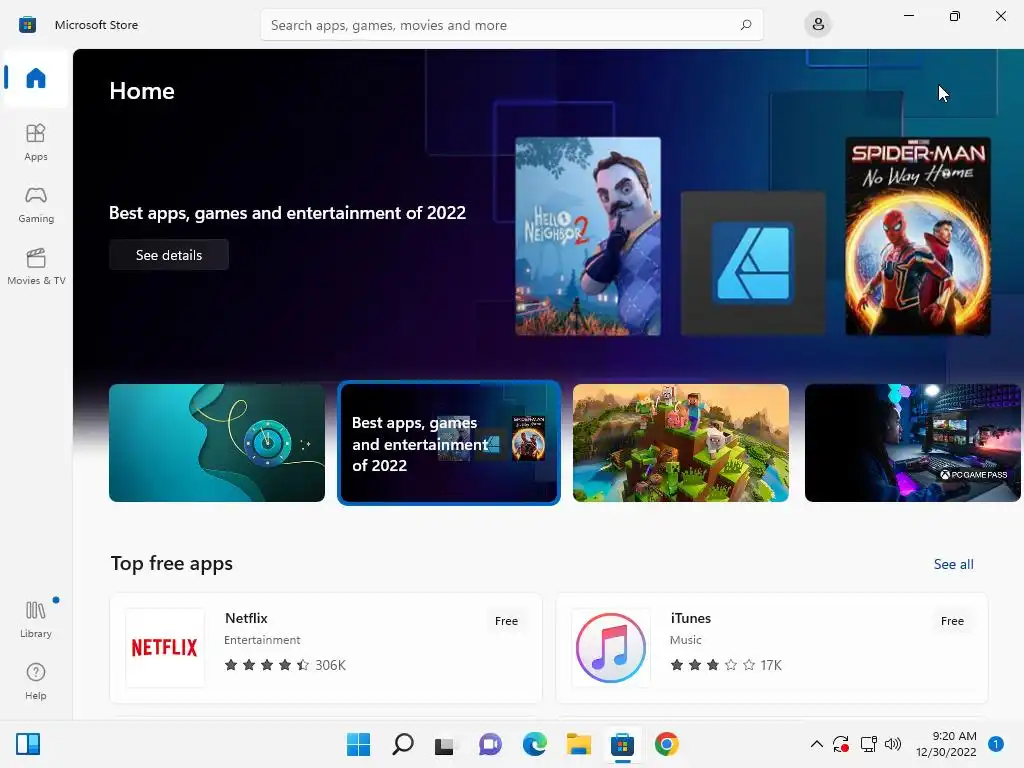This screenshot has width=1024, height=768.
Task: Click the iTunes app title
Action: coord(690,618)
